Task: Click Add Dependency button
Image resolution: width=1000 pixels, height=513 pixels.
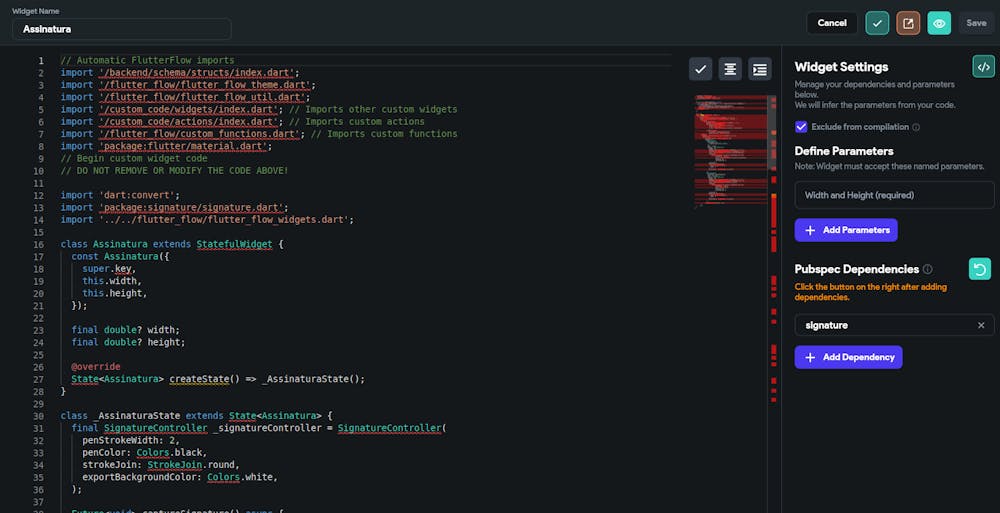Action: point(848,357)
